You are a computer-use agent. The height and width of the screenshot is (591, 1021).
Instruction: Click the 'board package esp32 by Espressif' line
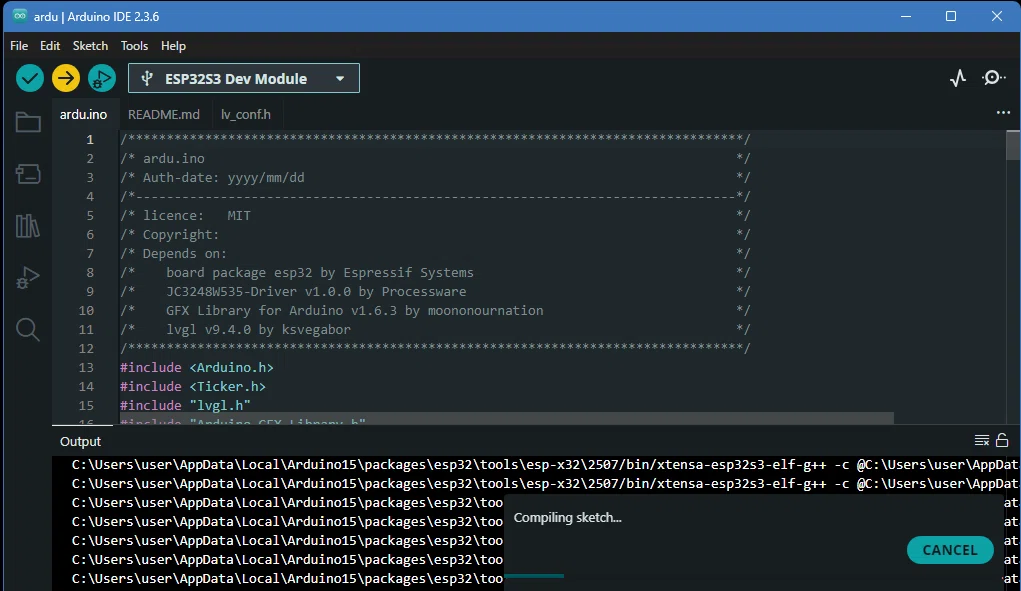(x=435, y=272)
